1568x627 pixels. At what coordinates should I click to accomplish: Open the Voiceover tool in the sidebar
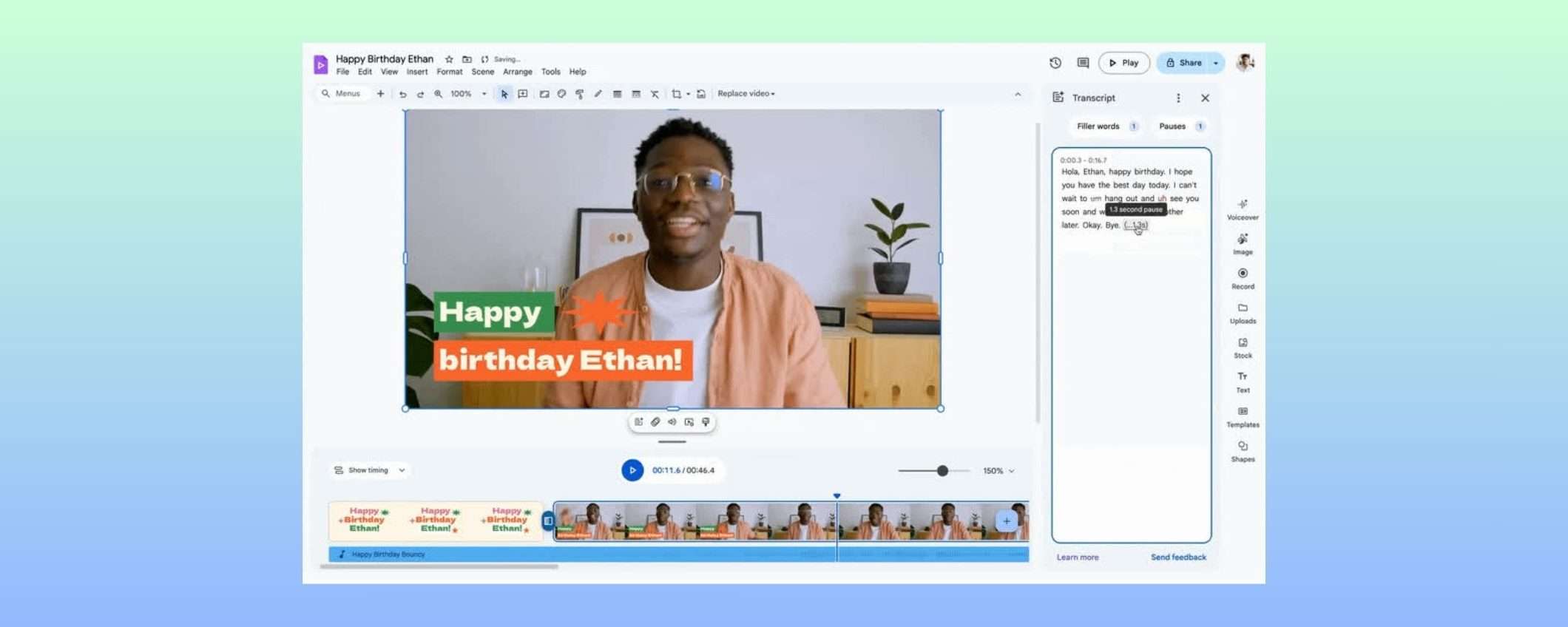[x=1242, y=209]
